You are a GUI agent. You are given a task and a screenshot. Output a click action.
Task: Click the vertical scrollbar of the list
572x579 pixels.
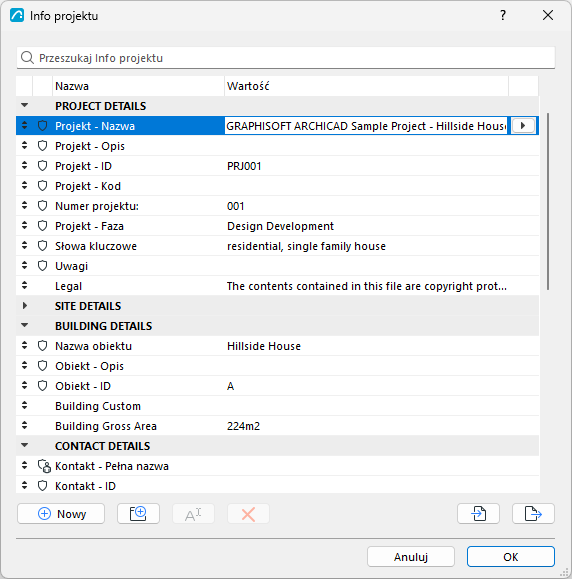[x=548, y=202]
